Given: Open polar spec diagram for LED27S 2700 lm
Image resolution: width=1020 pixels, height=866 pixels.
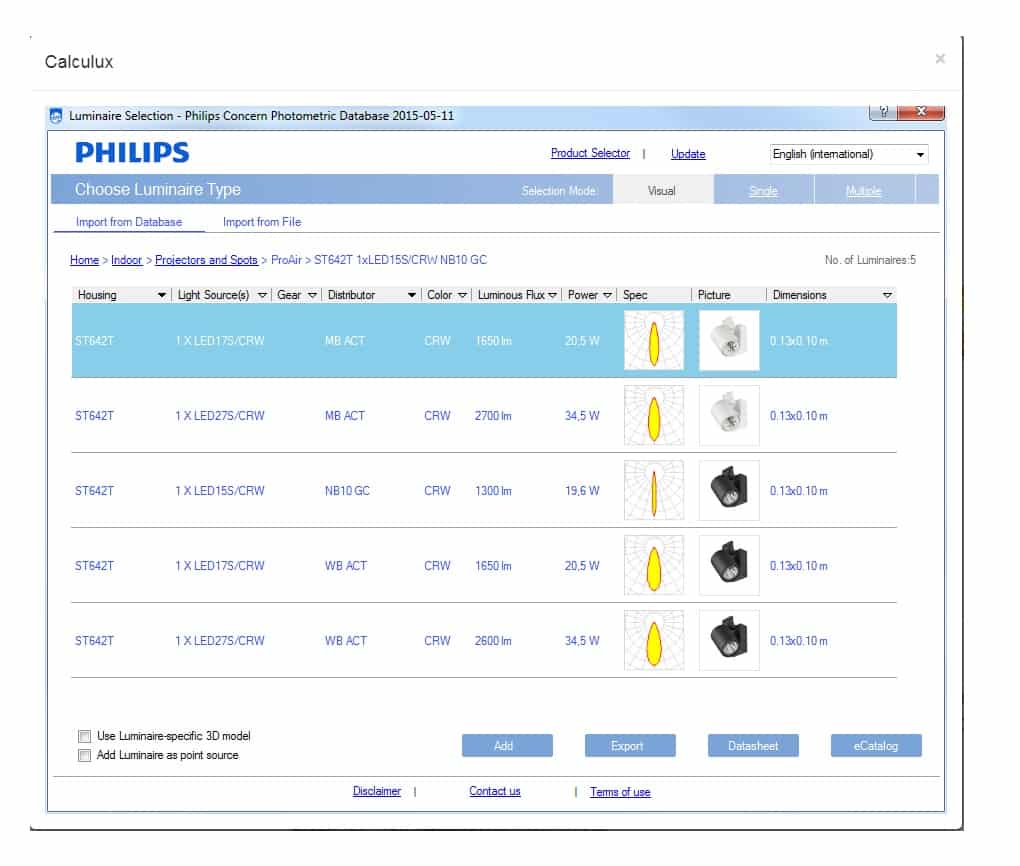Looking at the screenshot, I should coord(653,415).
